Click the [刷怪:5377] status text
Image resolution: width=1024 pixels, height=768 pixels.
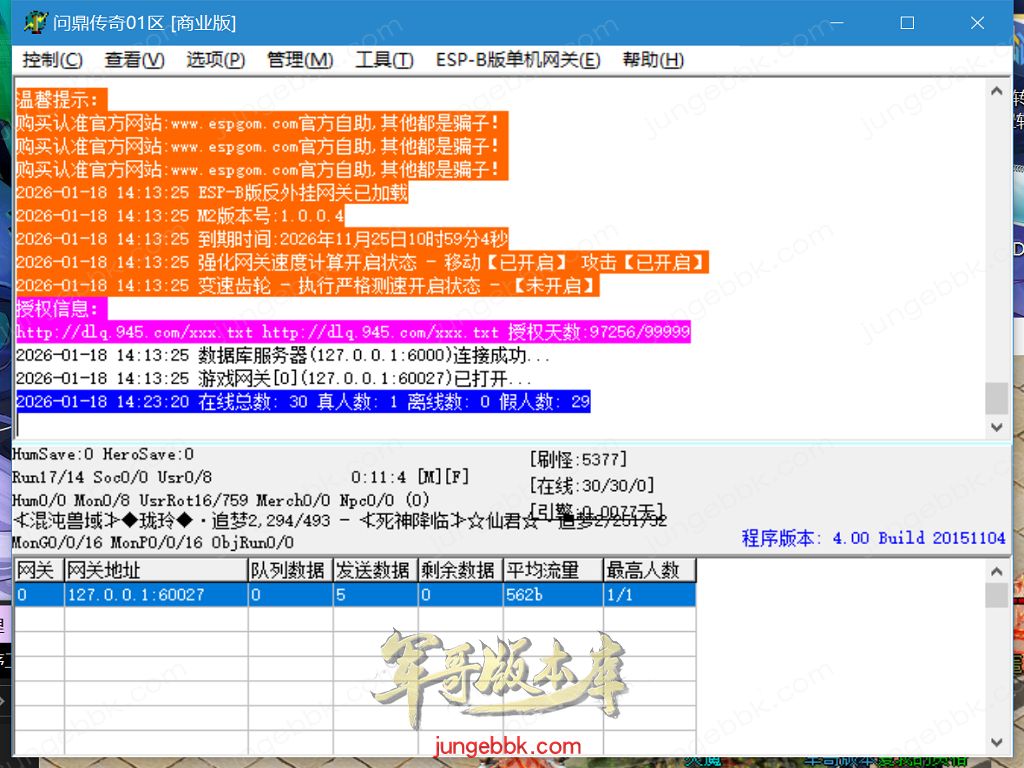[579, 460]
